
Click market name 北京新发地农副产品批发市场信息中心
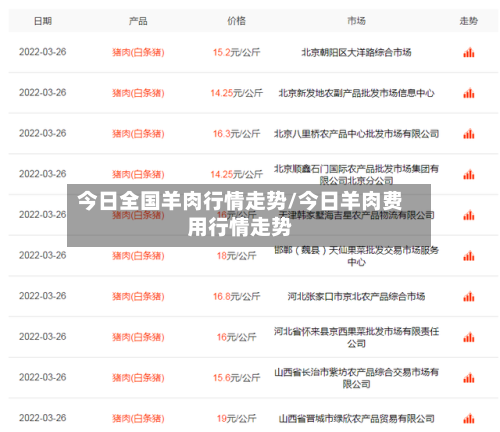click(x=356, y=93)
